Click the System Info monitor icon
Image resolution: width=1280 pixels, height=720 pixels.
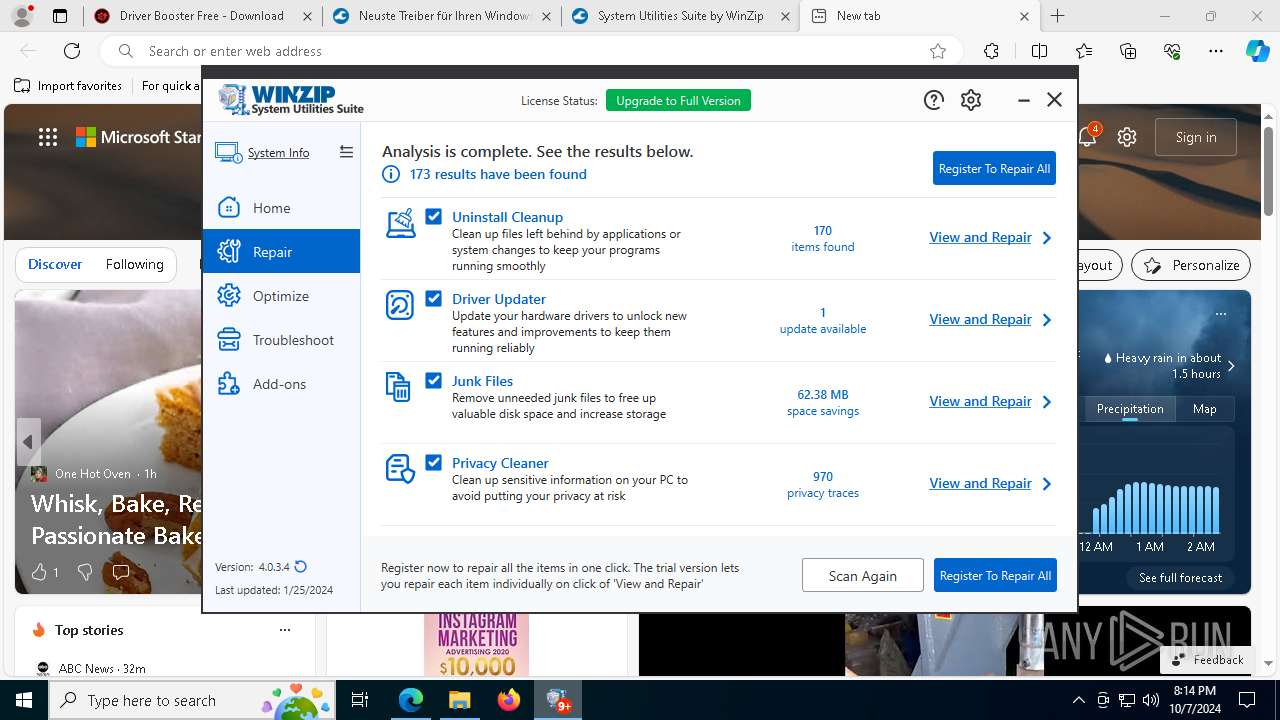click(x=228, y=153)
